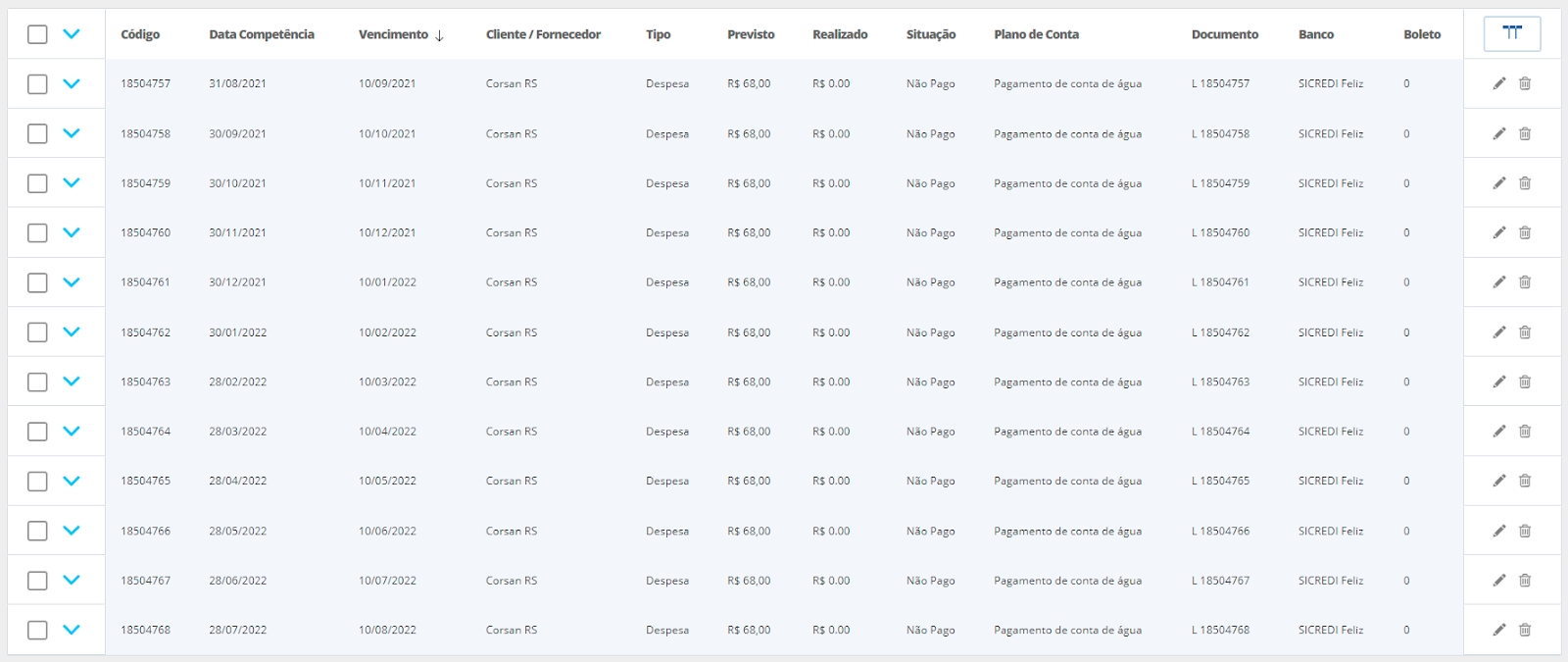Expand the header row chevron
1568x662 pixels.
click(x=72, y=33)
